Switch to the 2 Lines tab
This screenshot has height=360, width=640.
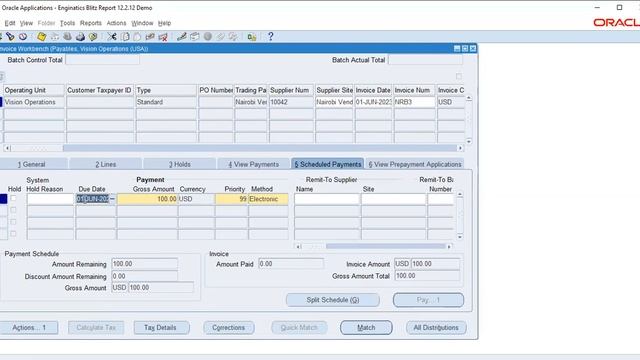click(106, 164)
